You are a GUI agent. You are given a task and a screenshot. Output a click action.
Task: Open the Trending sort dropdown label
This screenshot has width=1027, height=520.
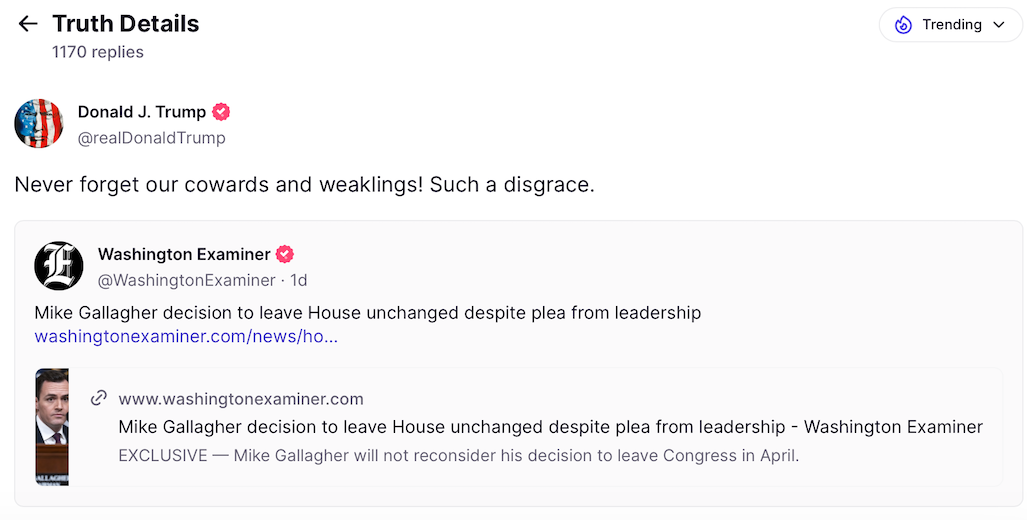[x=951, y=25]
